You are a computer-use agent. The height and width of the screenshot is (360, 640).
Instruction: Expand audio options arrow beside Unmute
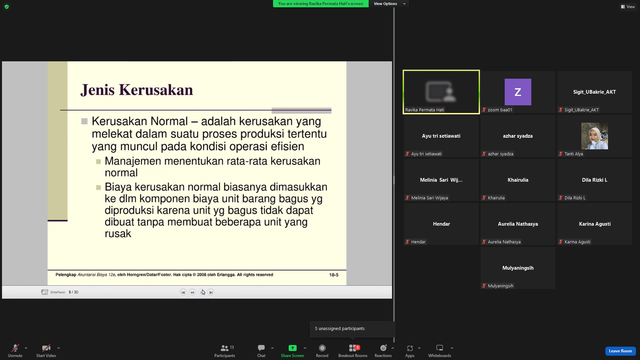click(26, 348)
